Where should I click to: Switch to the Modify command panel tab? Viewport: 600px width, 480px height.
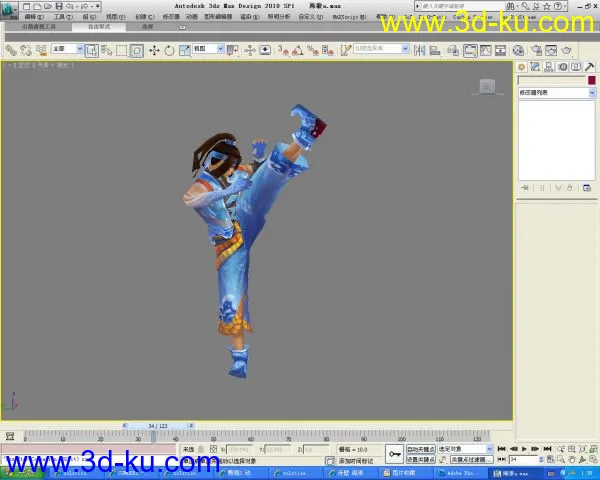point(535,67)
